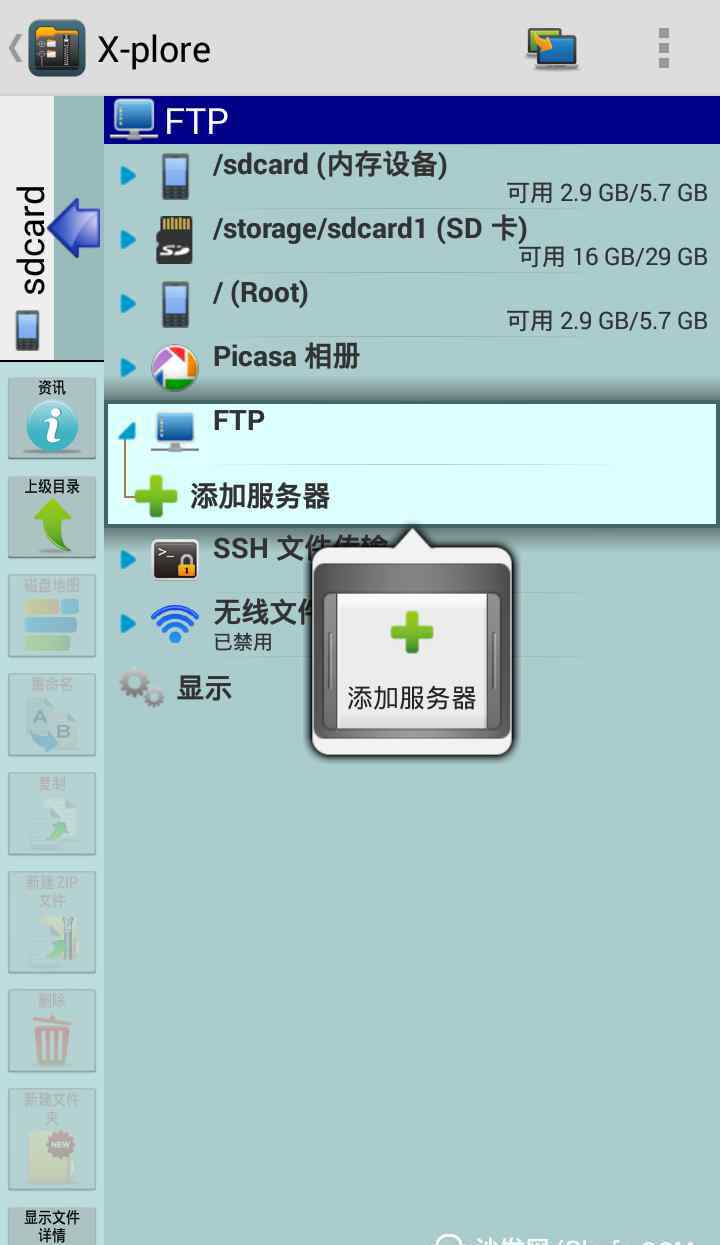
Task: Open the dual-pane switch icon in title bar
Action: (552, 48)
